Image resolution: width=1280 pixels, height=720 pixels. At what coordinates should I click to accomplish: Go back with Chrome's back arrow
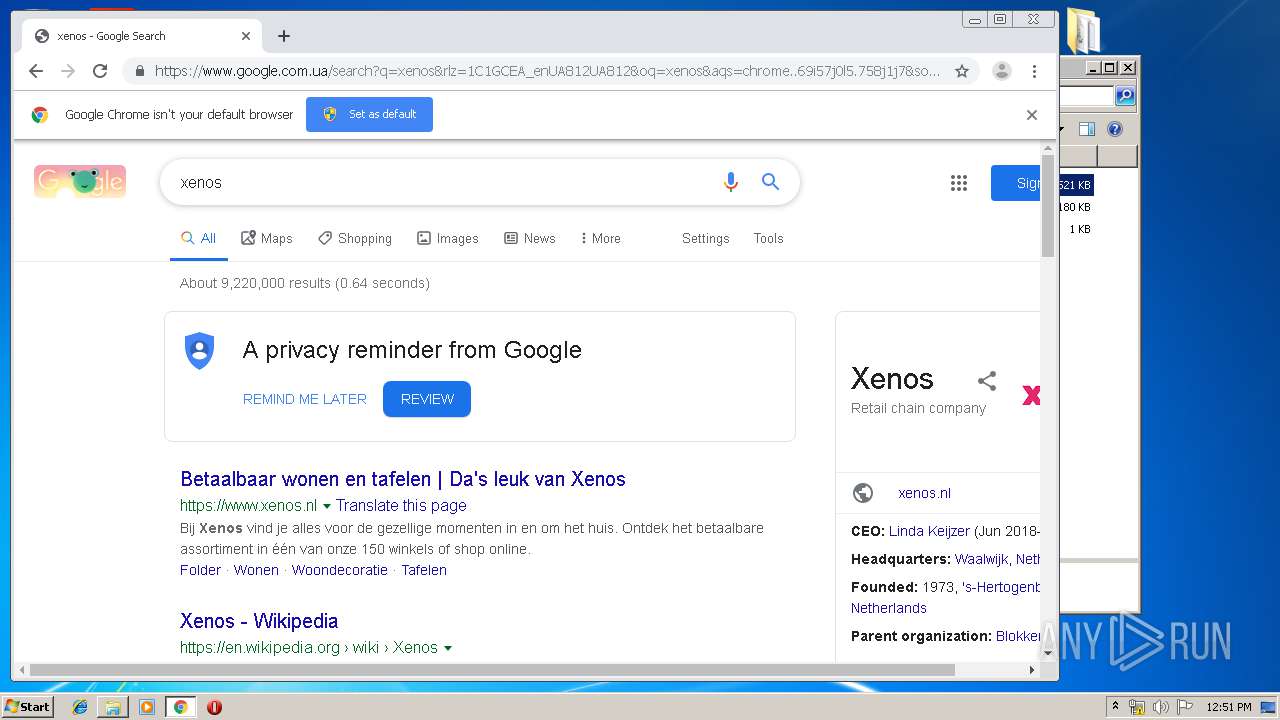(x=36, y=71)
